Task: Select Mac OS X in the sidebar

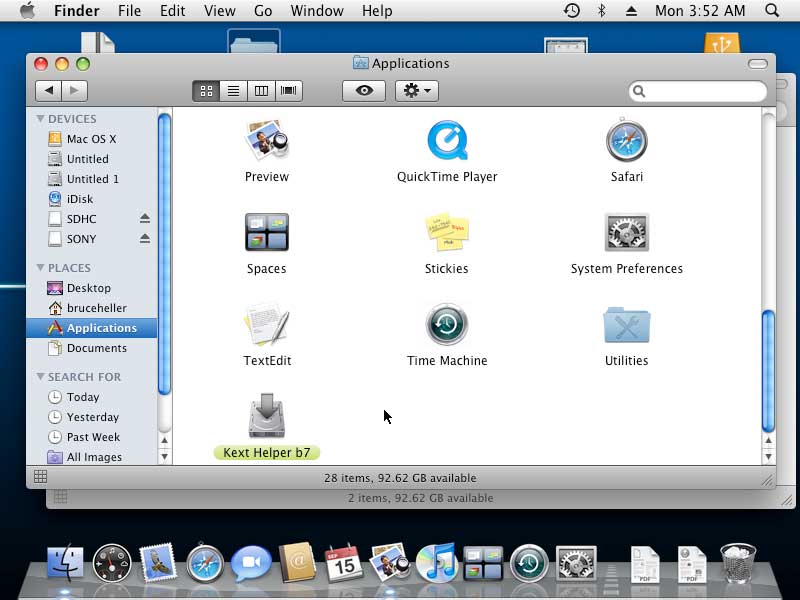Action: tap(92, 139)
